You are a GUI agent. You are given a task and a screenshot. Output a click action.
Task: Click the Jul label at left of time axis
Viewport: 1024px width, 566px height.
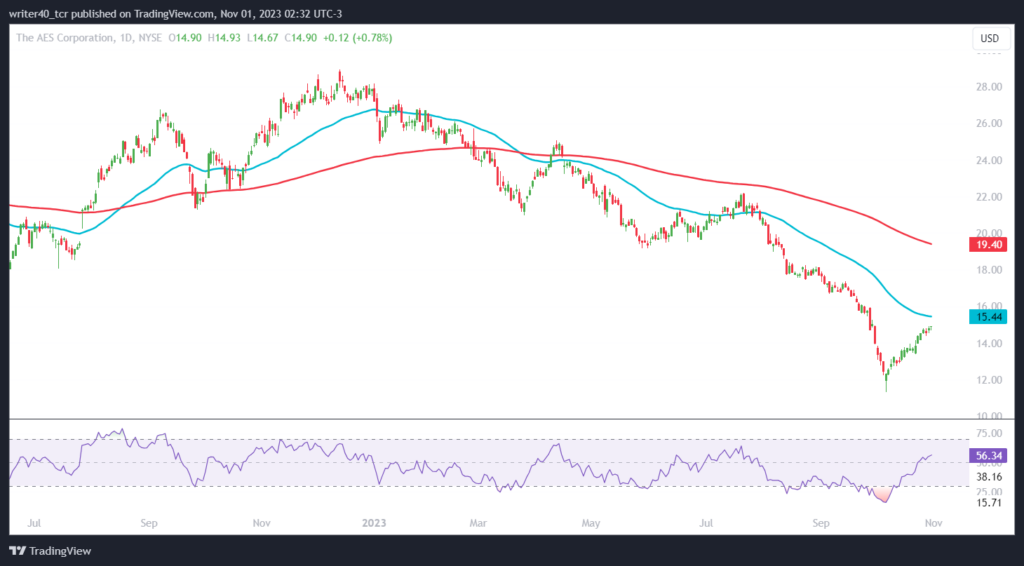(x=35, y=524)
